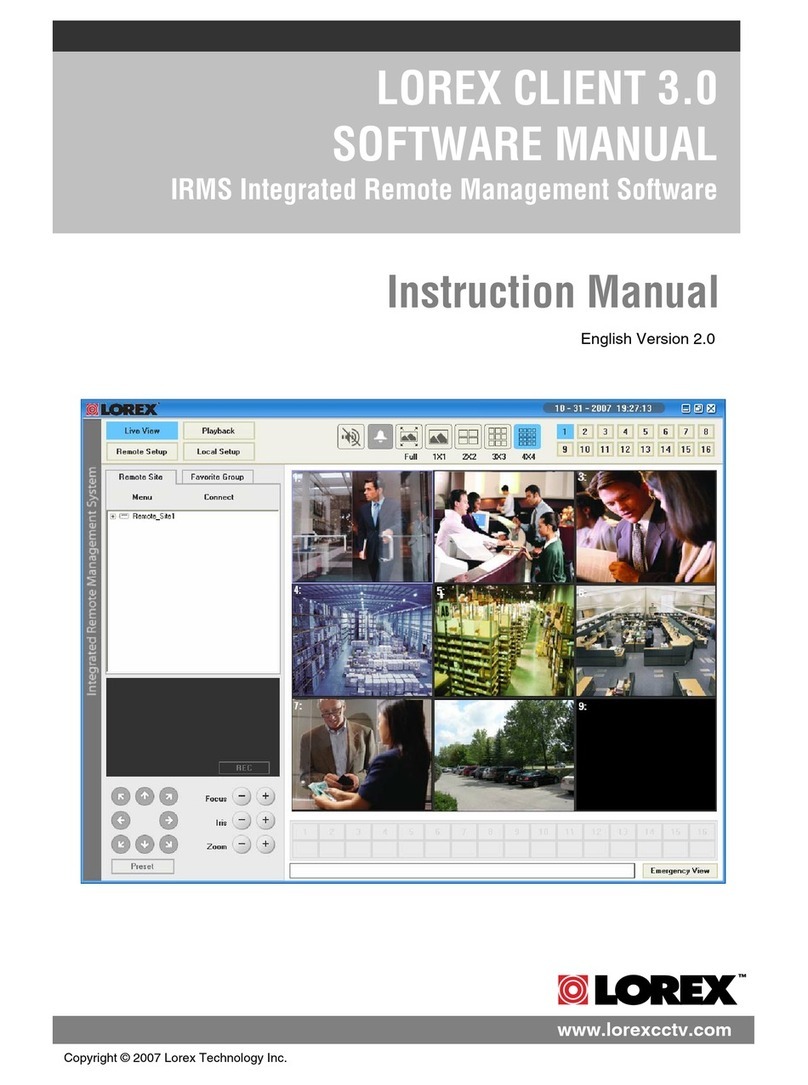Decrease Iris with minus button
The height and width of the screenshot is (1085, 808).
(241, 821)
